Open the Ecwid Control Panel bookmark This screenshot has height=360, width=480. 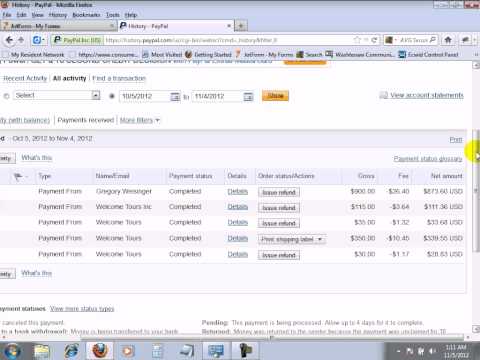429,54
